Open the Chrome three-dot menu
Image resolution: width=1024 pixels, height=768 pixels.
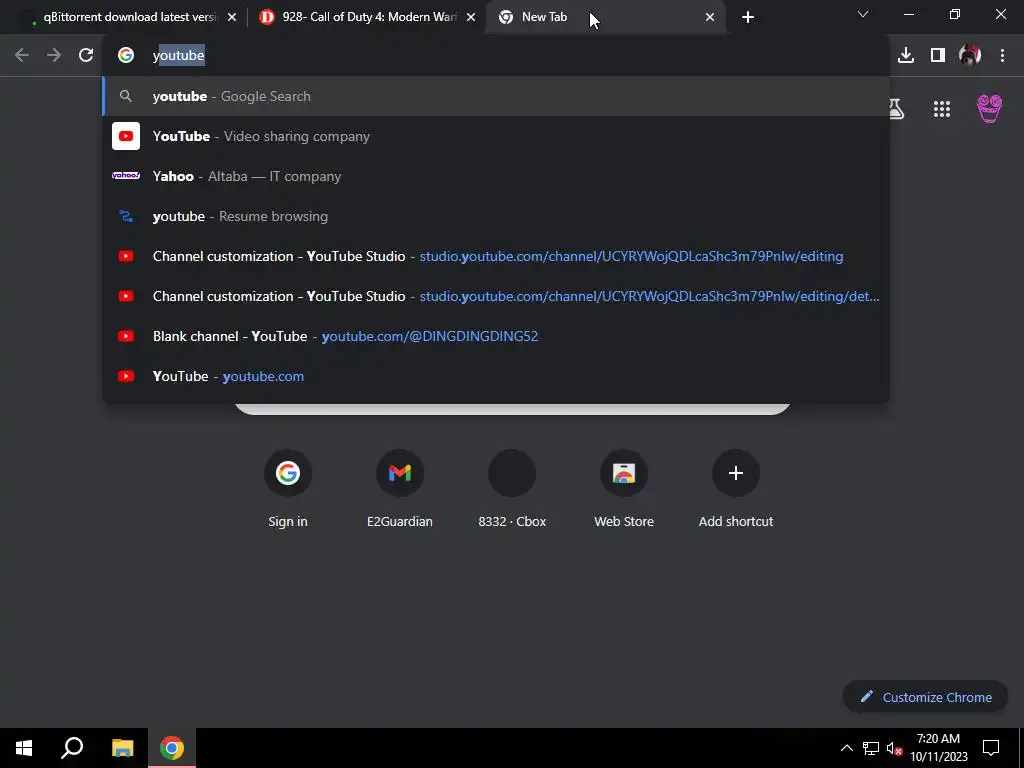tap(1002, 56)
